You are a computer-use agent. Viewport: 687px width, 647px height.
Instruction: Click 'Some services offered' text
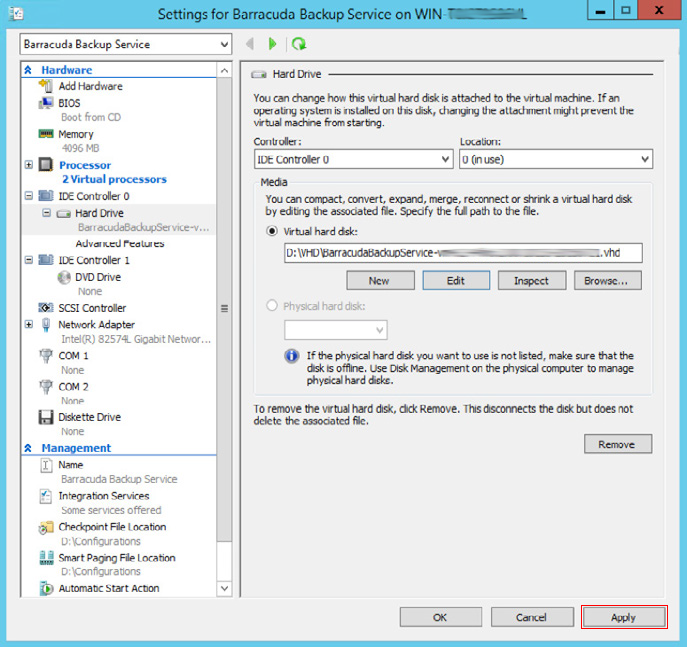(111, 510)
